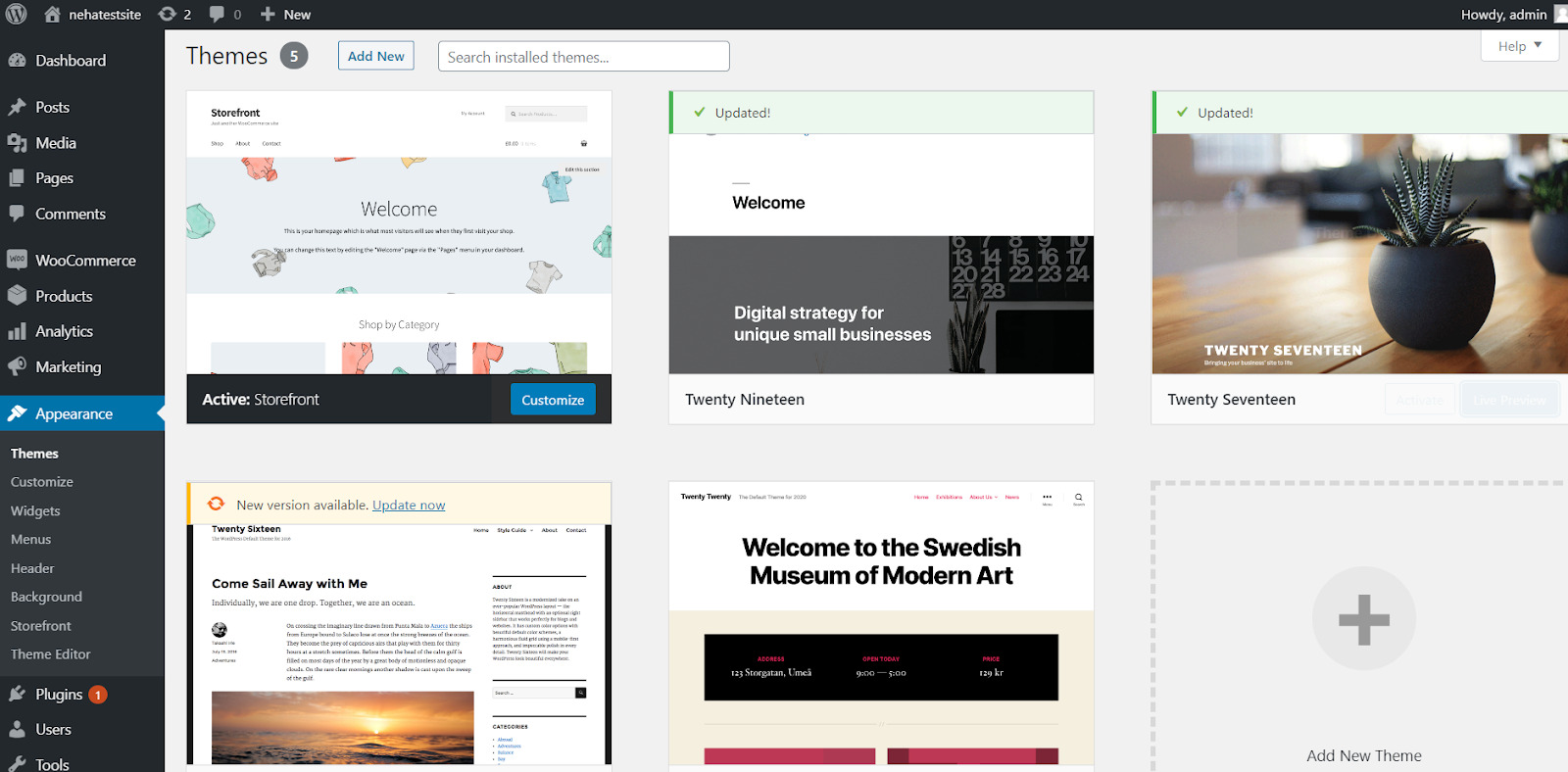Click the admin avatar icon
The width and height of the screenshot is (1568, 772).
pyautogui.click(x=1560, y=14)
